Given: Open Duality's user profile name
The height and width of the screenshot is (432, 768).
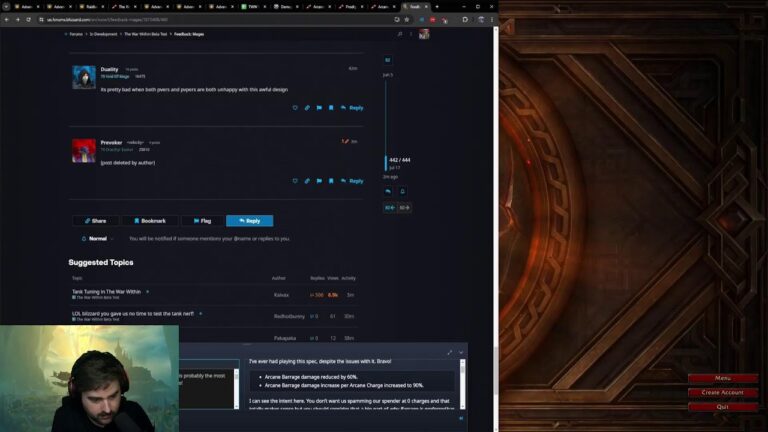Looking at the screenshot, I should (x=109, y=69).
